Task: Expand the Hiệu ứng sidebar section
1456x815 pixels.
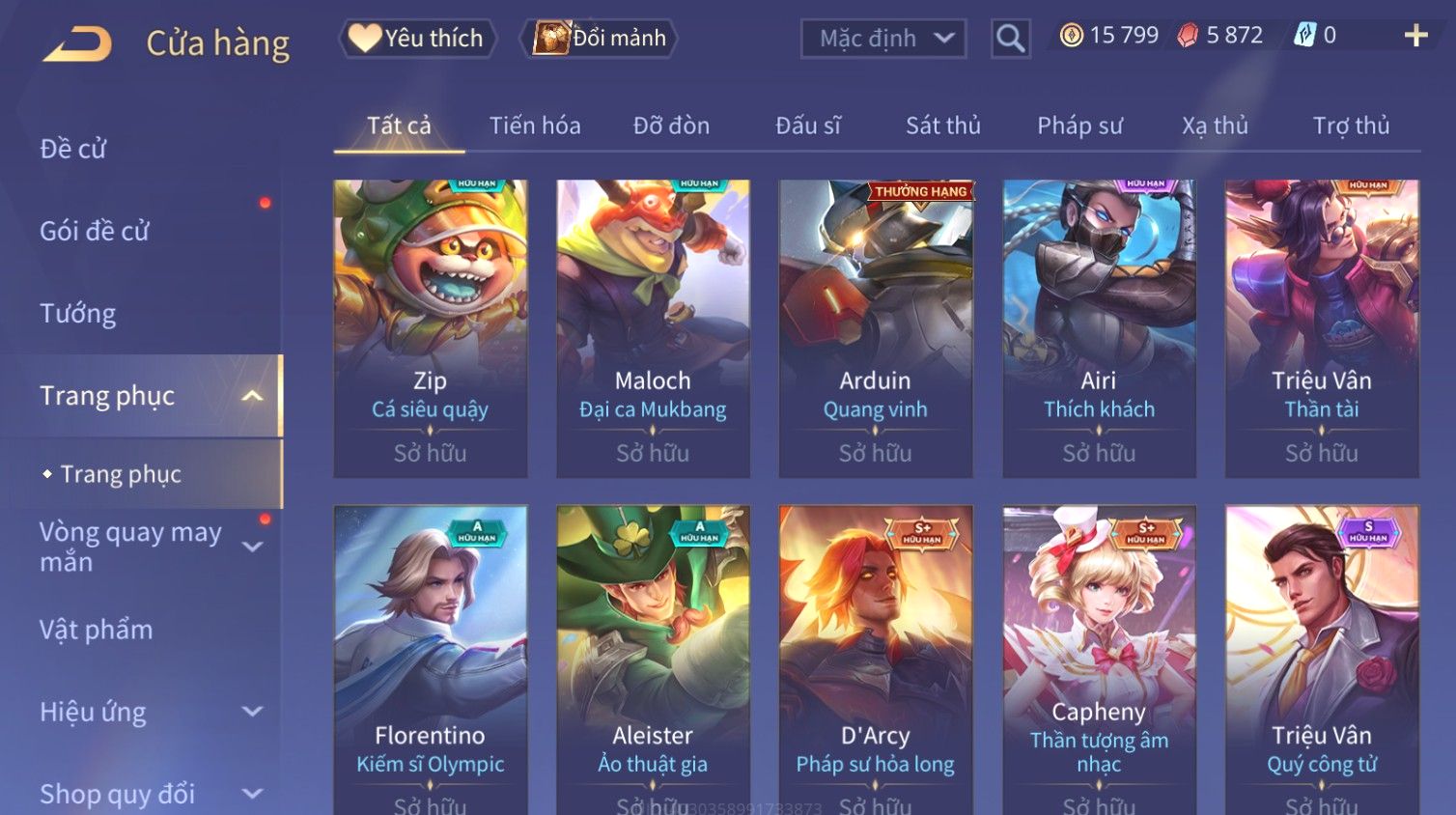Action: (x=252, y=712)
